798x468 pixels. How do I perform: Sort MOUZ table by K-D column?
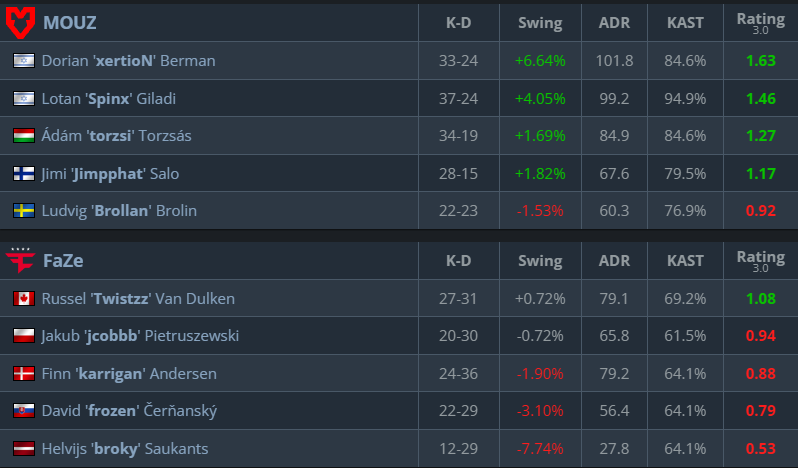click(459, 23)
